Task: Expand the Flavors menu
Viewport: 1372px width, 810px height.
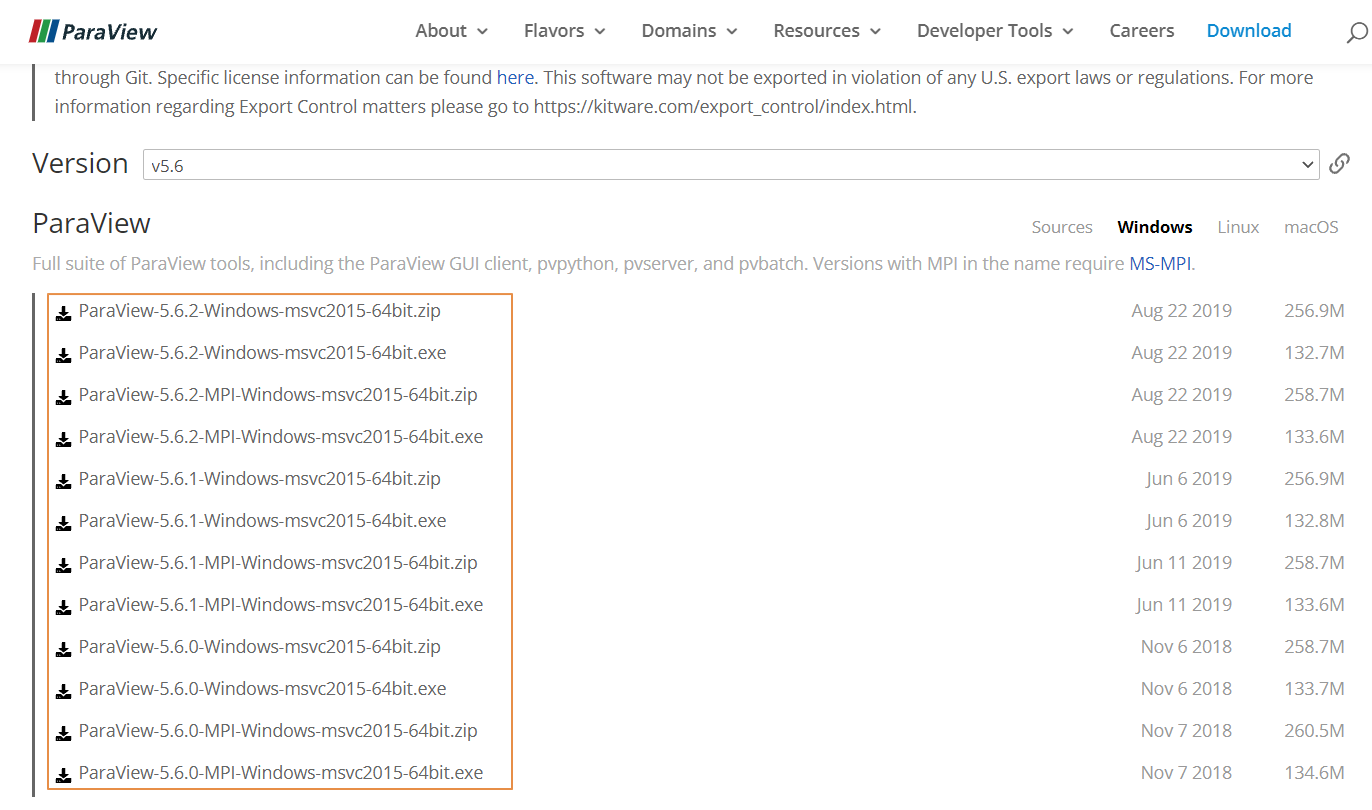Action: (565, 31)
